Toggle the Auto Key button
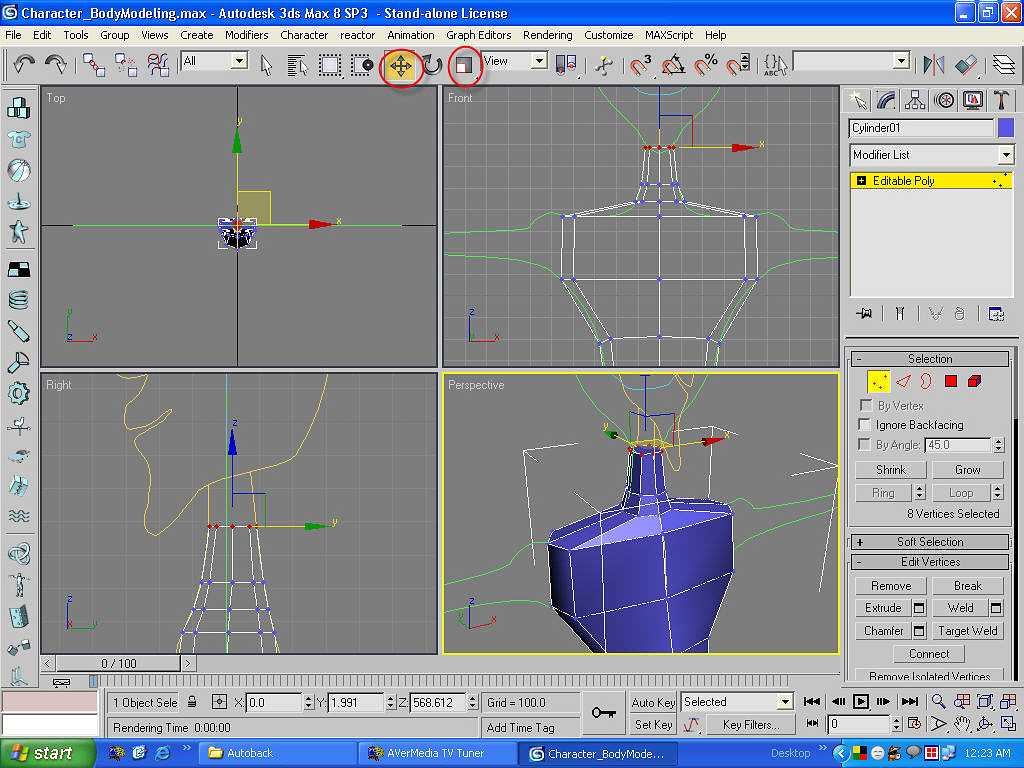The height and width of the screenshot is (768, 1024). click(x=653, y=703)
